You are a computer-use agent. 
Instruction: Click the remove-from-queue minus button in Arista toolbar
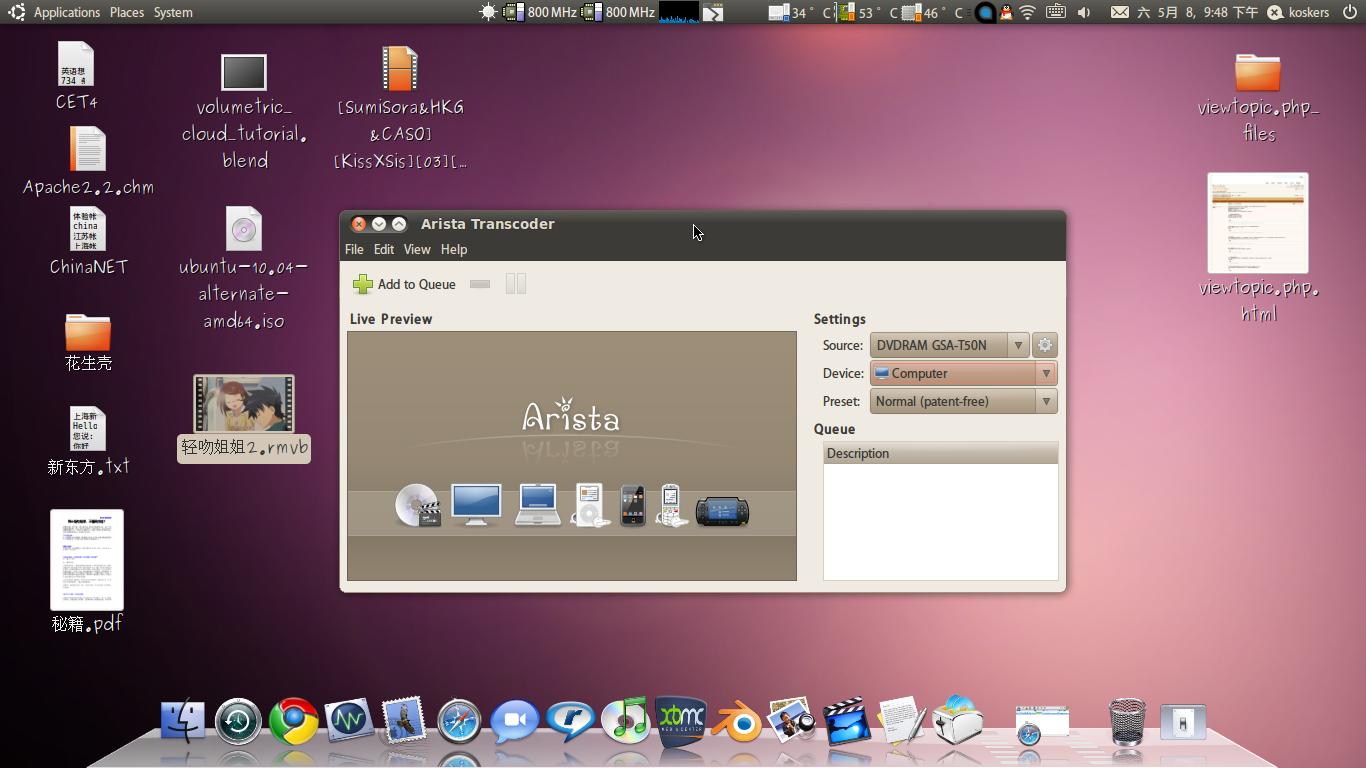click(x=480, y=285)
